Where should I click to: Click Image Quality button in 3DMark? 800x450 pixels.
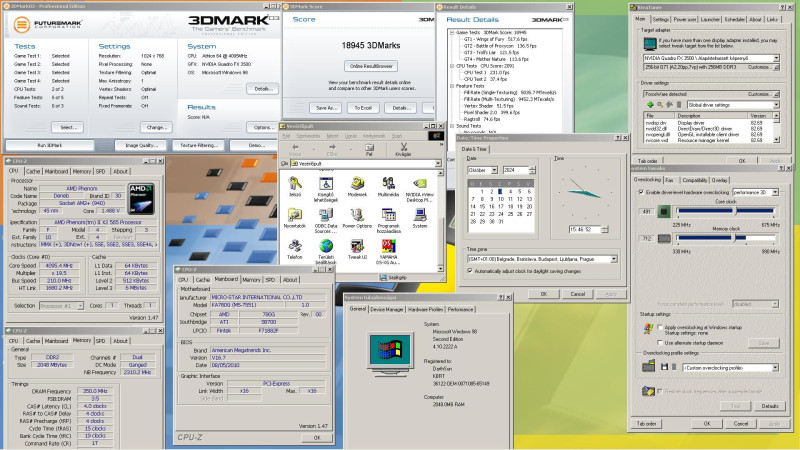(x=141, y=145)
